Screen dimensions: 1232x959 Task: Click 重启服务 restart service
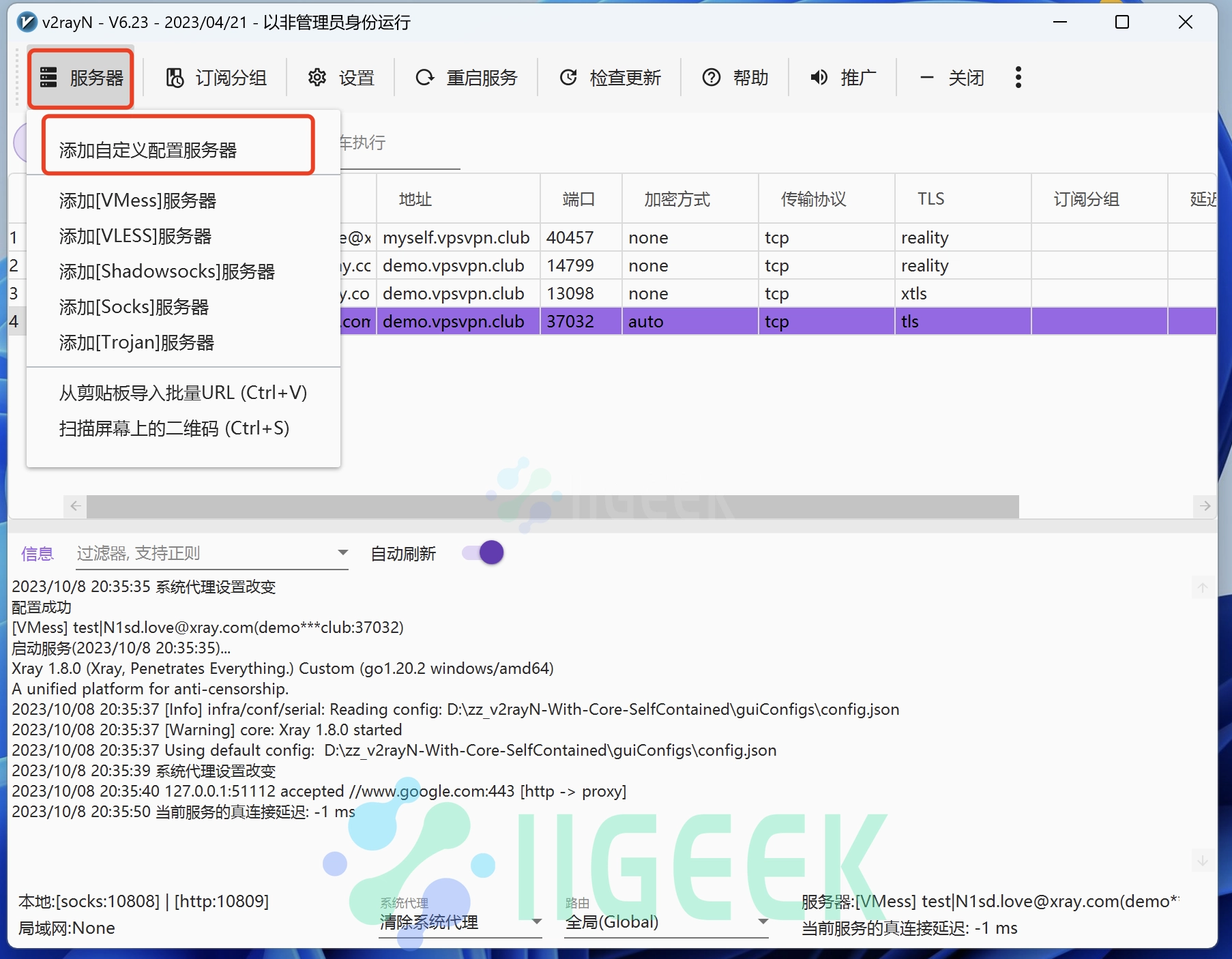point(467,78)
